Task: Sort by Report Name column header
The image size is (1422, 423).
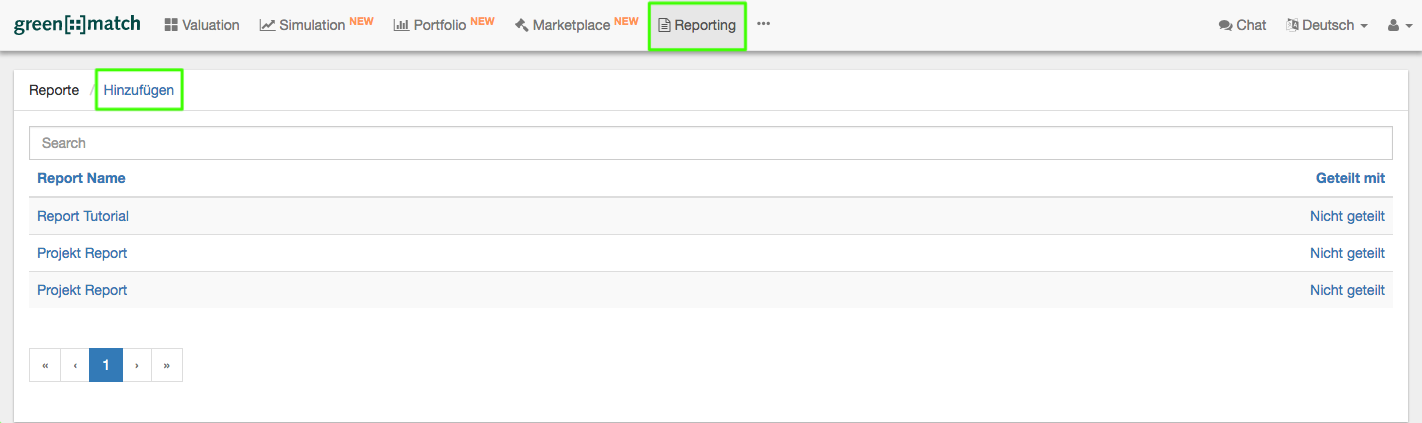Action: click(81, 178)
